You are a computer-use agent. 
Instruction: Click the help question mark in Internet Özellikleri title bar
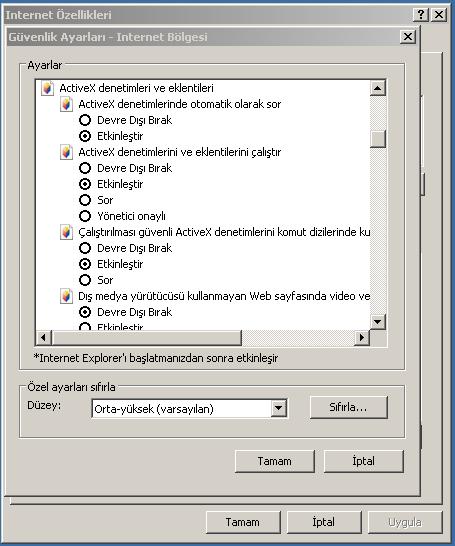[421, 15]
